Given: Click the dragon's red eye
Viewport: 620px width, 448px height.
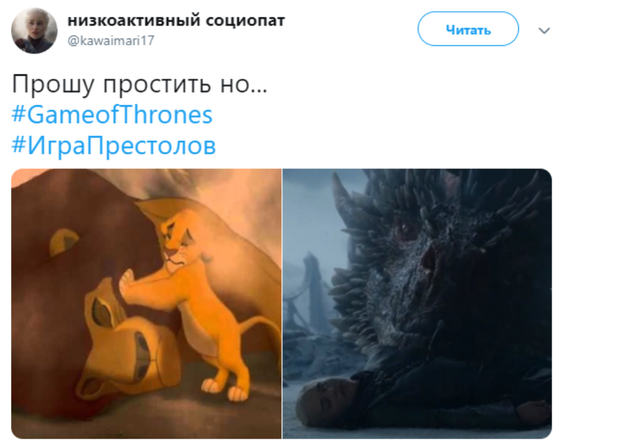Looking at the screenshot, I should (405, 230).
